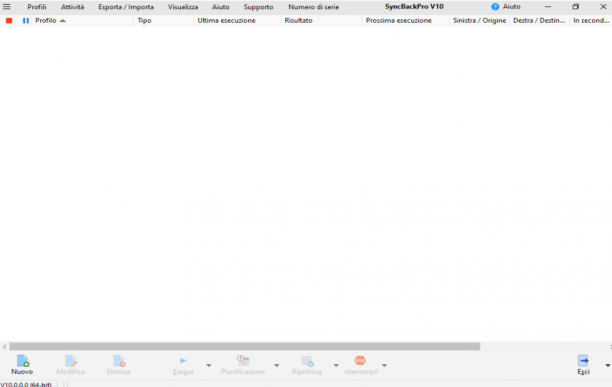Open the Esporta / Importa menu

point(126,7)
